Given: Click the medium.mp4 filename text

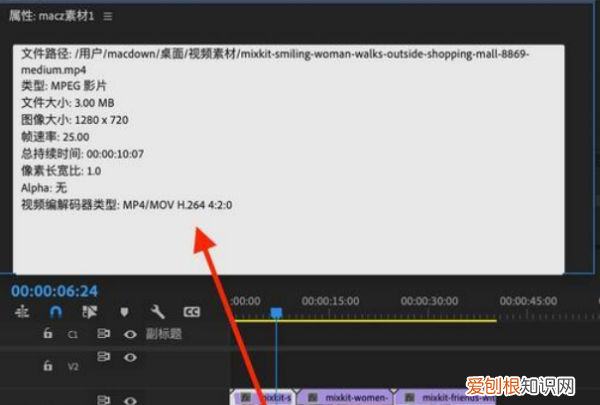Looking at the screenshot, I should pos(54,70).
